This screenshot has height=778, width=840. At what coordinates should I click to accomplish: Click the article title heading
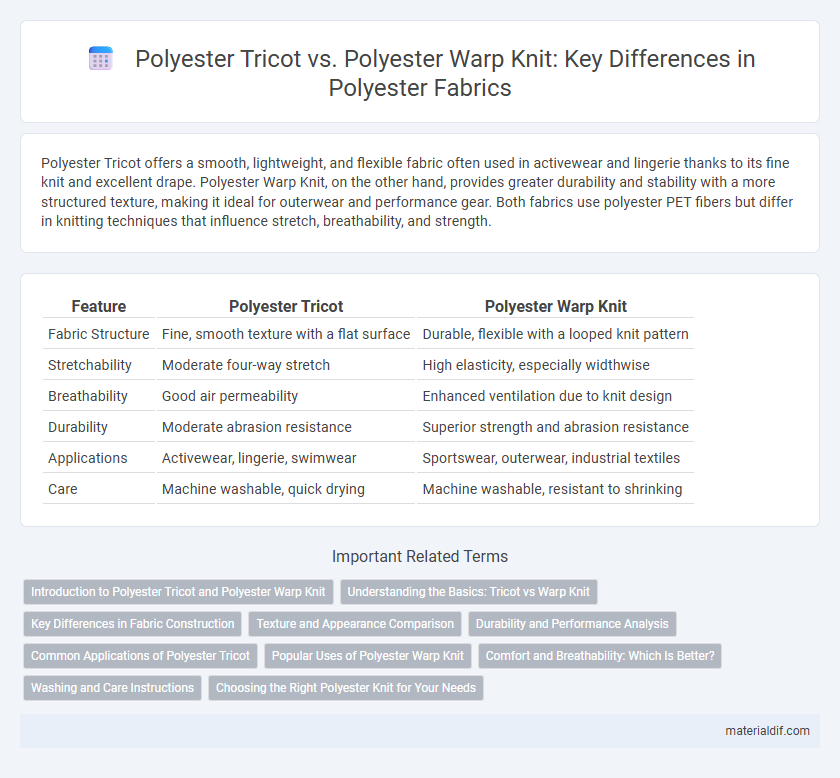tap(445, 73)
